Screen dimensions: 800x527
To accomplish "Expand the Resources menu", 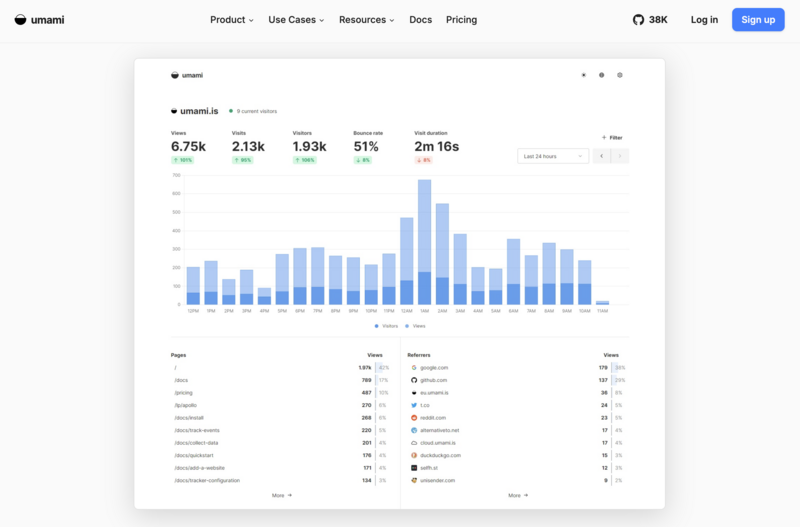I will [366, 20].
